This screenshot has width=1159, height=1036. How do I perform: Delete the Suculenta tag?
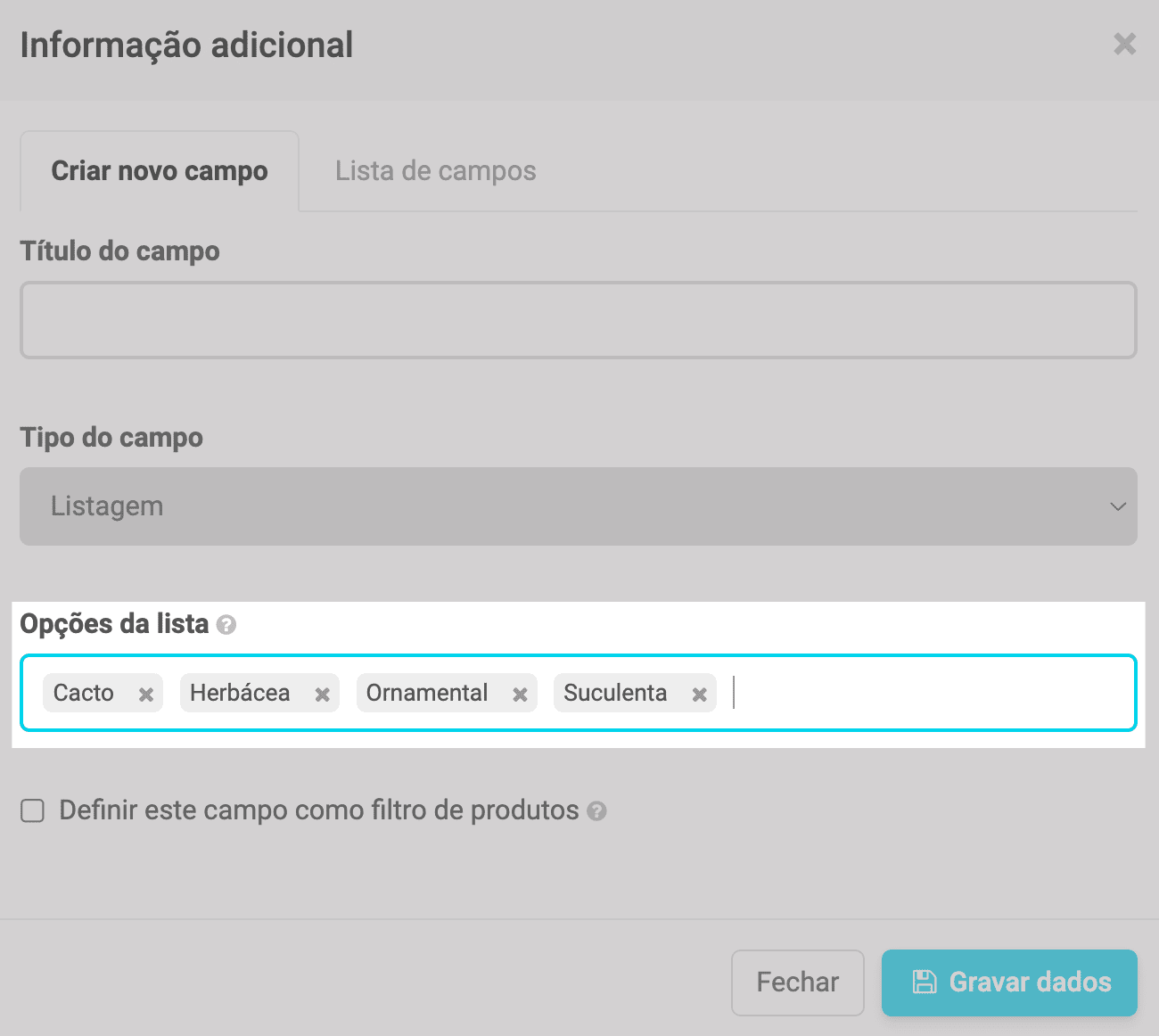point(700,695)
